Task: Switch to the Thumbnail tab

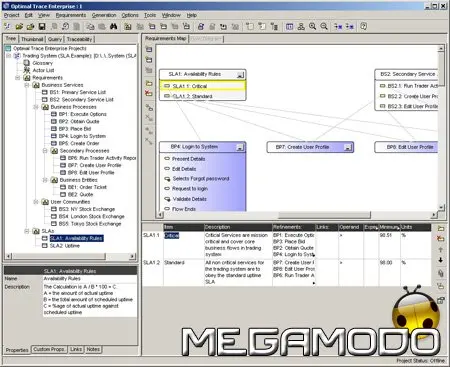Action: point(32,39)
